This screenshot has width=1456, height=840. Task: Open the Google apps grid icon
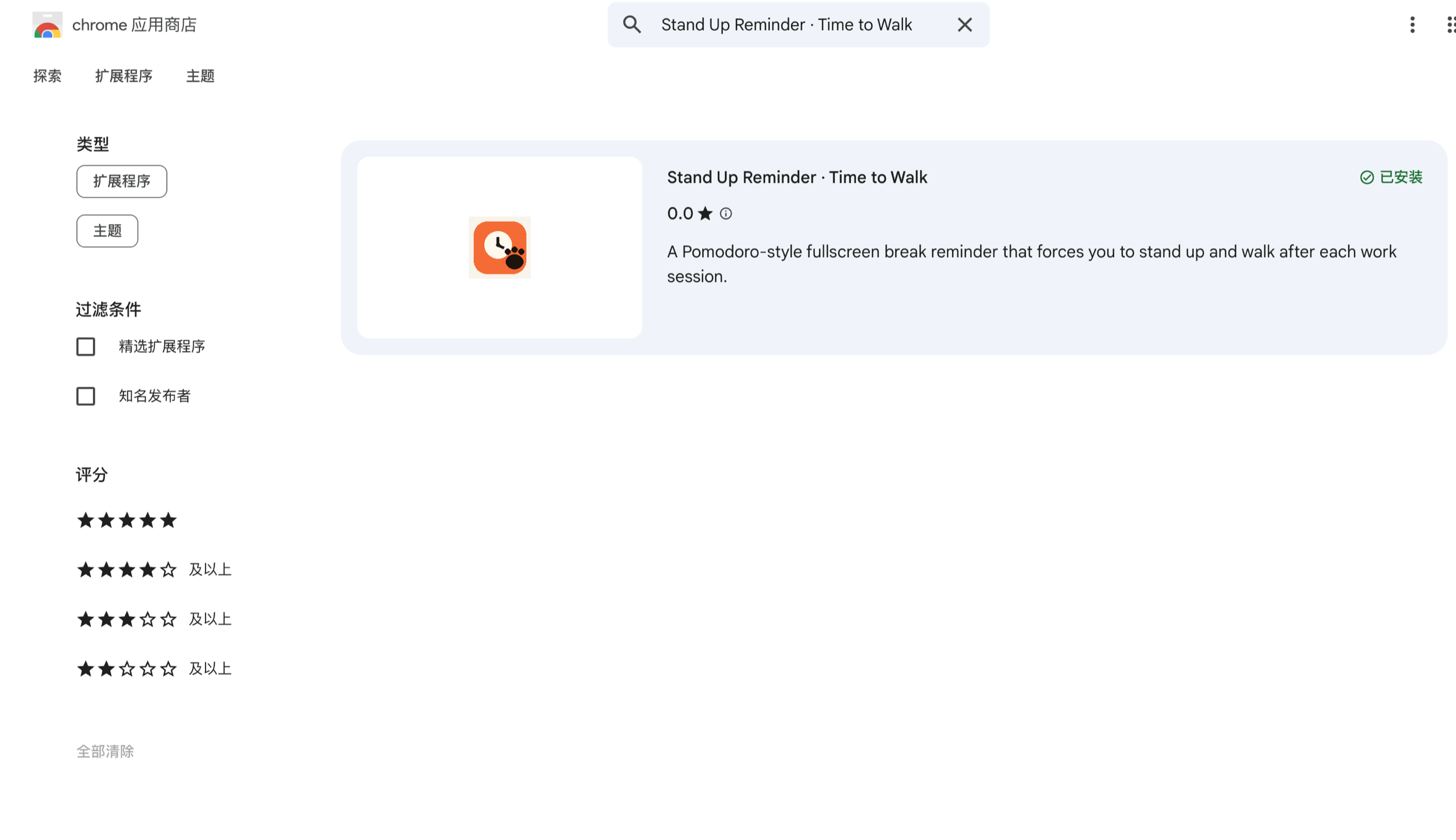tap(1450, 25)
